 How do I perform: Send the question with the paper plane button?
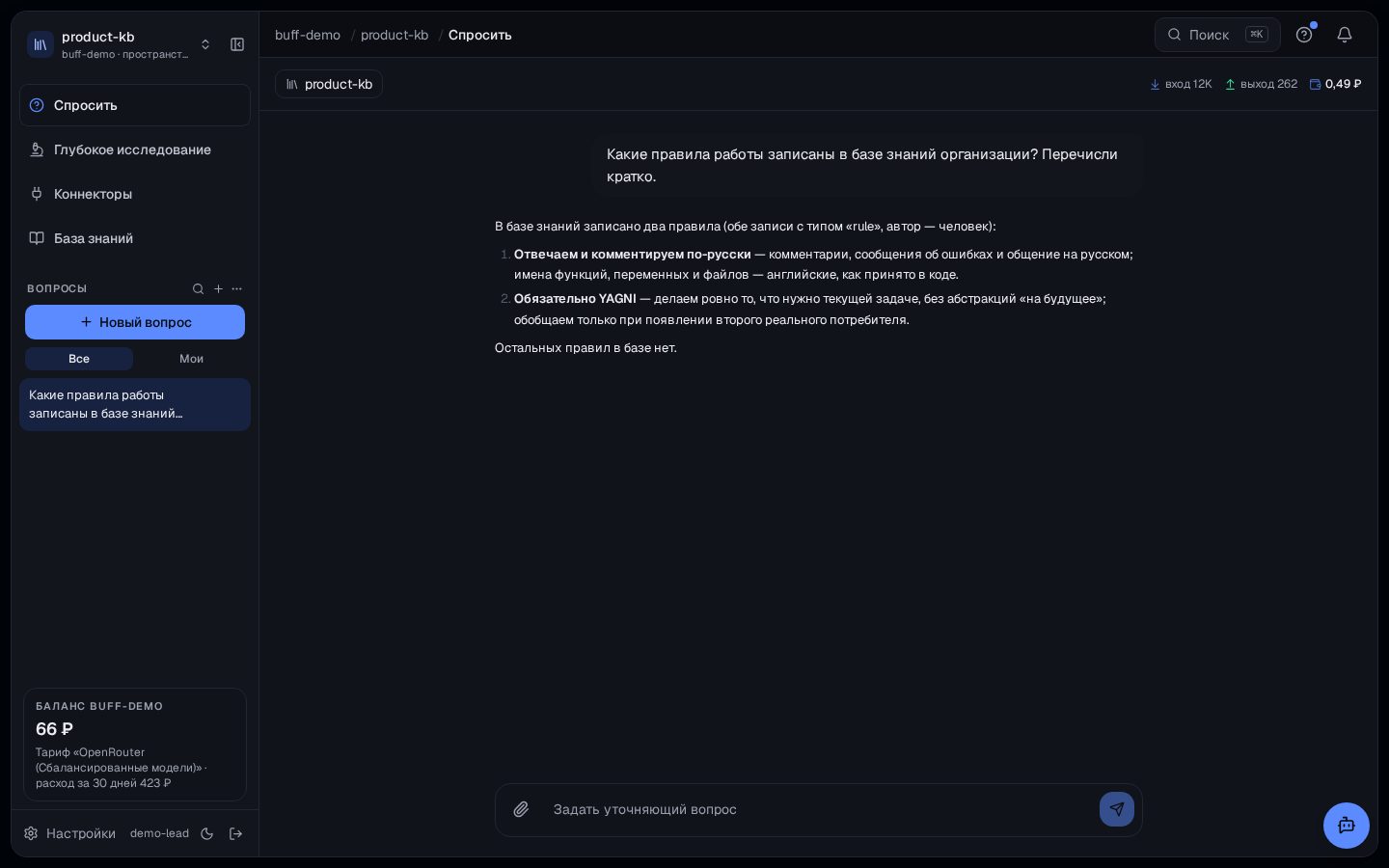pos(1117,809)
